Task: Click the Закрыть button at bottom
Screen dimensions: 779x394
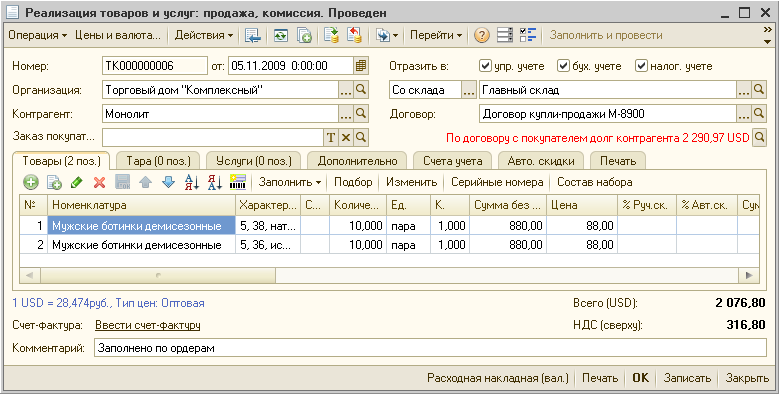Action: click(747, 378)
